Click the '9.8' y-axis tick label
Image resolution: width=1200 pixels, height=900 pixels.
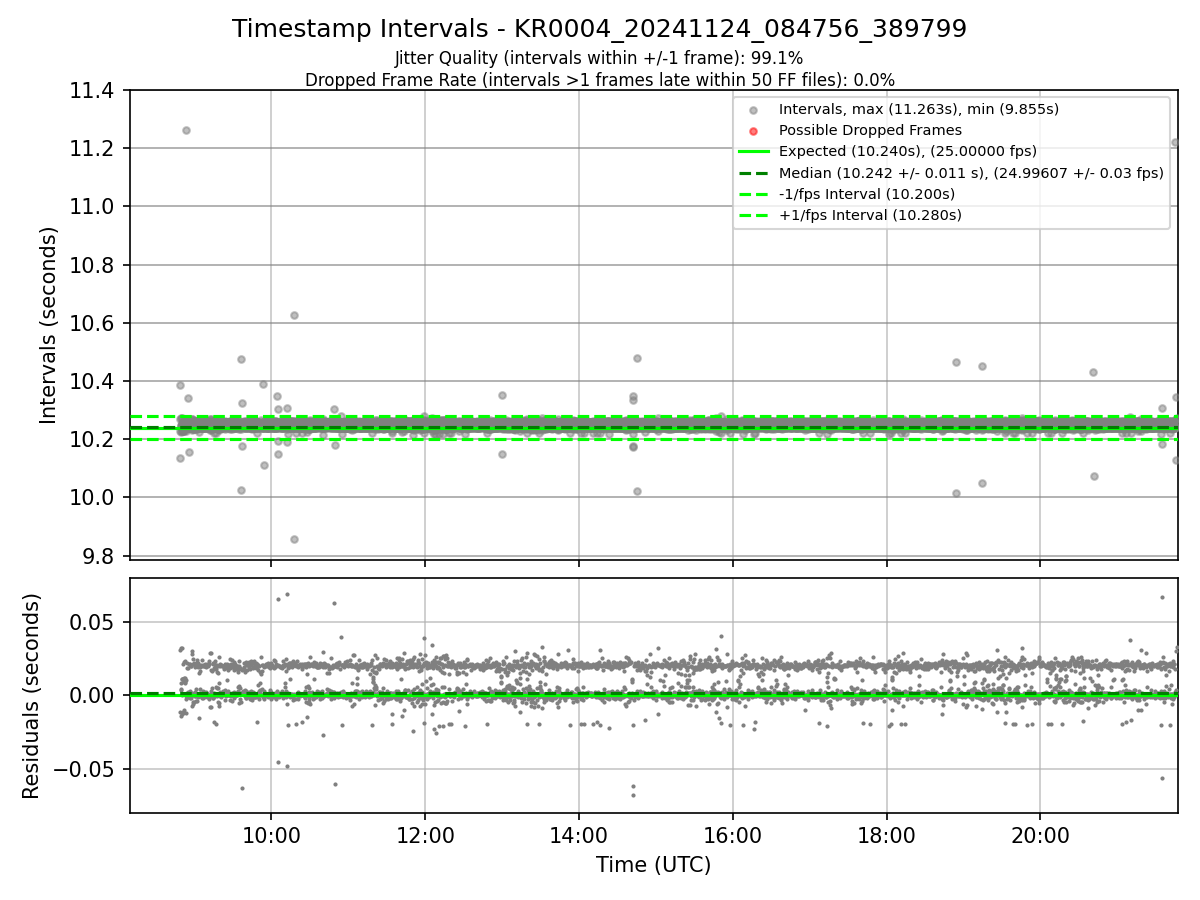pyautogui.click(x=100, y=556)
